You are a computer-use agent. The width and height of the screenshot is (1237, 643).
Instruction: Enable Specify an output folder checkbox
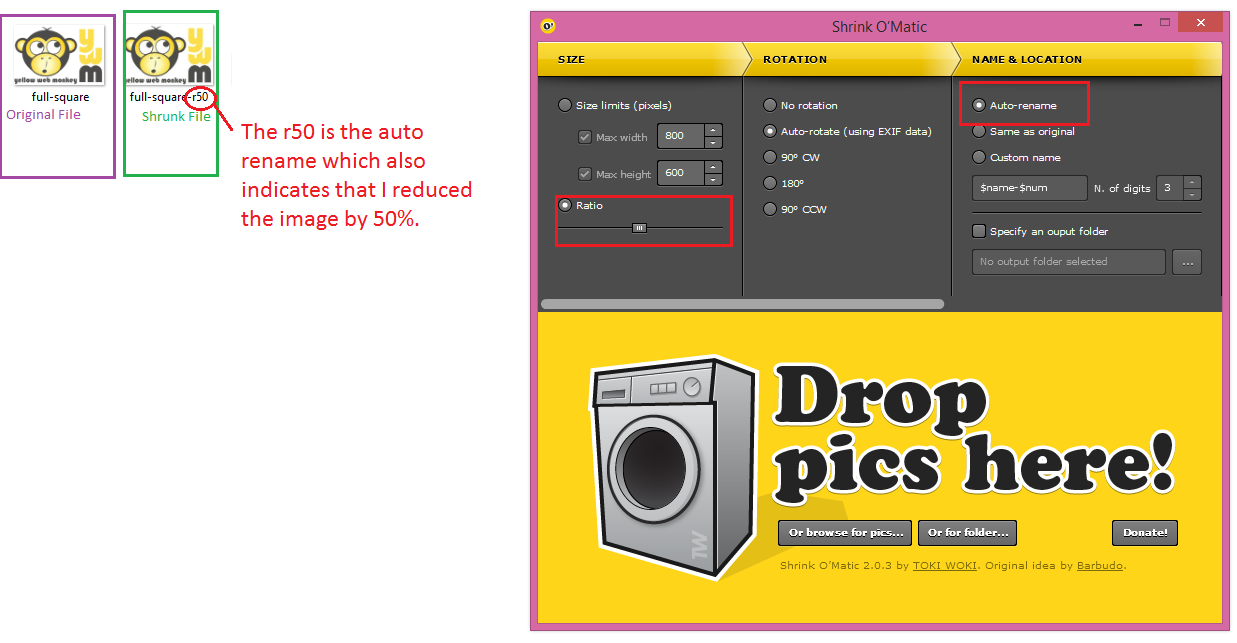click(x=979, y=231)
